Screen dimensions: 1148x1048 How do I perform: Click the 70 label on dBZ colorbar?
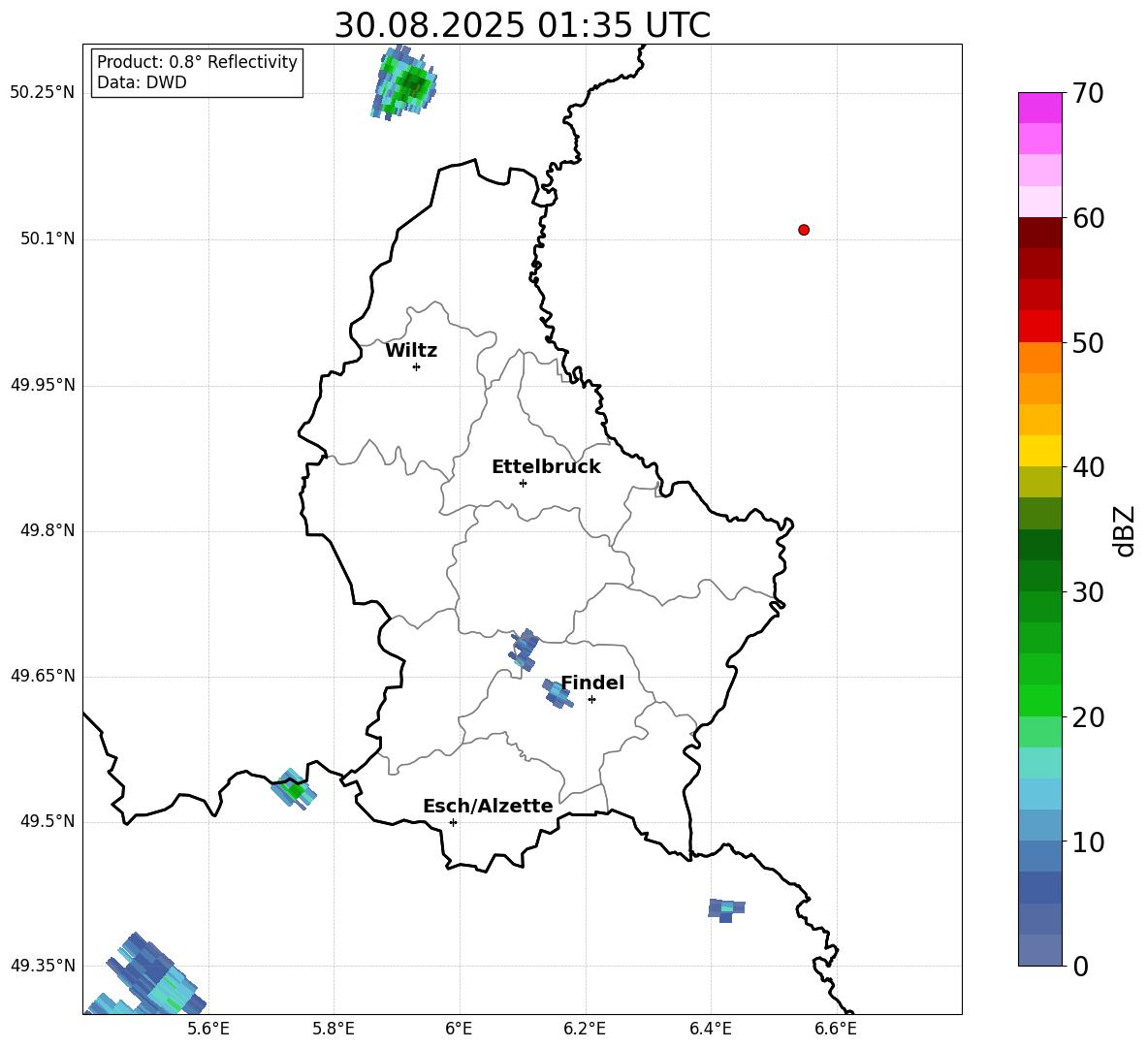[1088, 94]
